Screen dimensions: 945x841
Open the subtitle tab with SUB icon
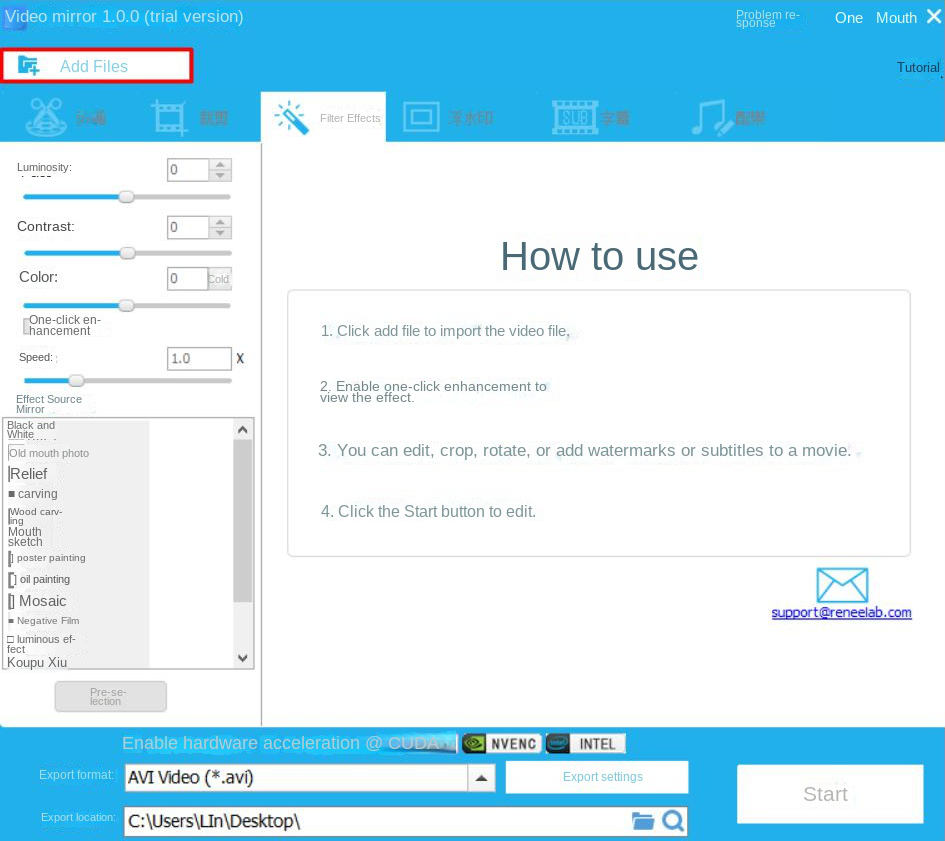(574, 117)
